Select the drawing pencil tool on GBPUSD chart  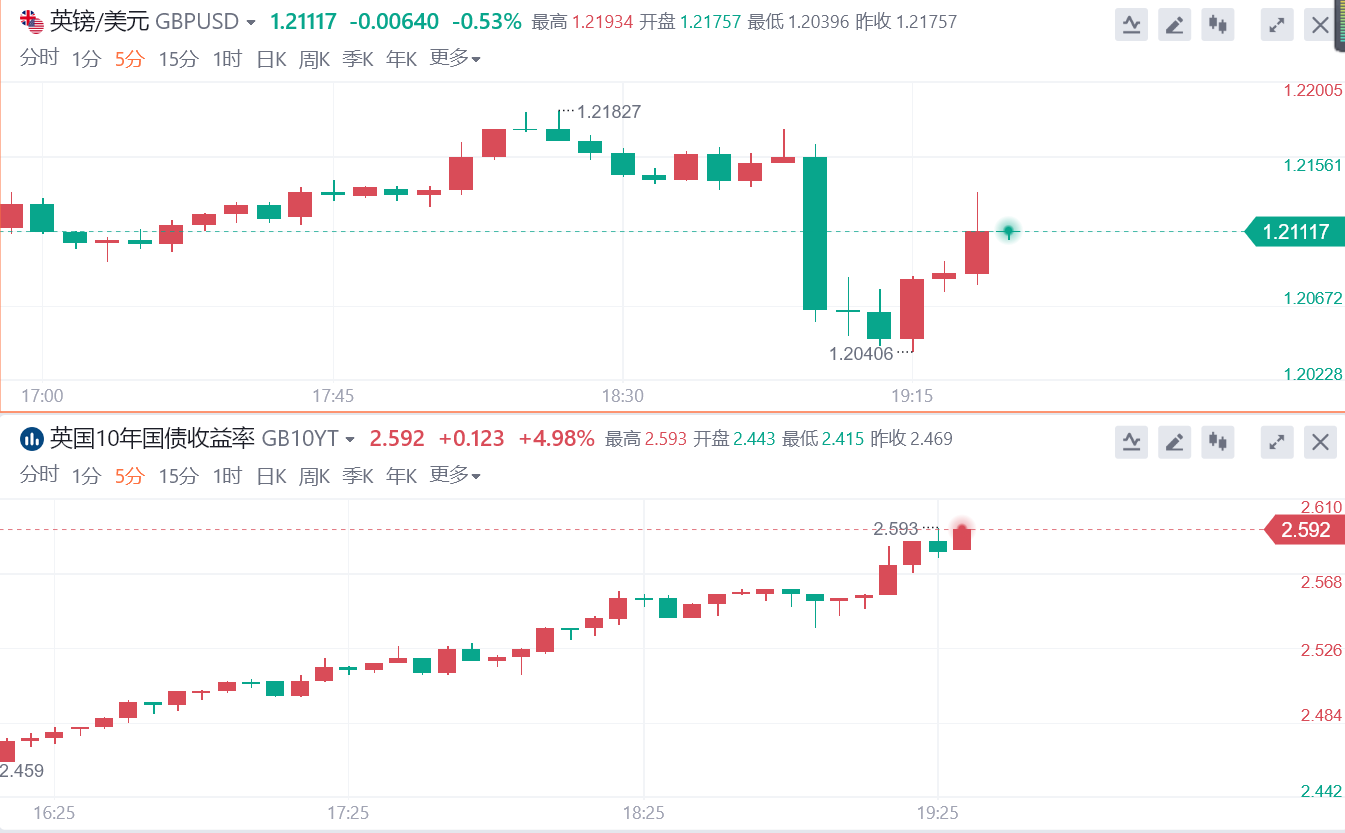click(1175, 25)
